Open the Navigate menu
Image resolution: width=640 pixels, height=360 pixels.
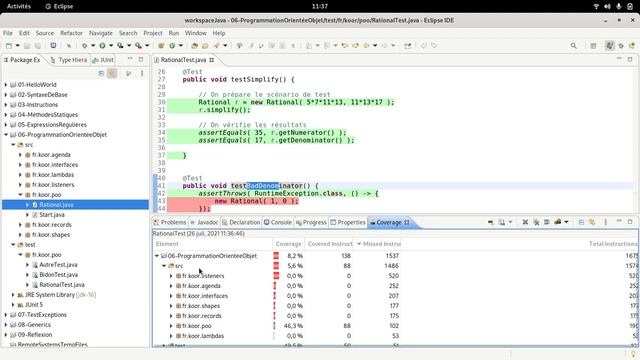(x=101, y=33)
